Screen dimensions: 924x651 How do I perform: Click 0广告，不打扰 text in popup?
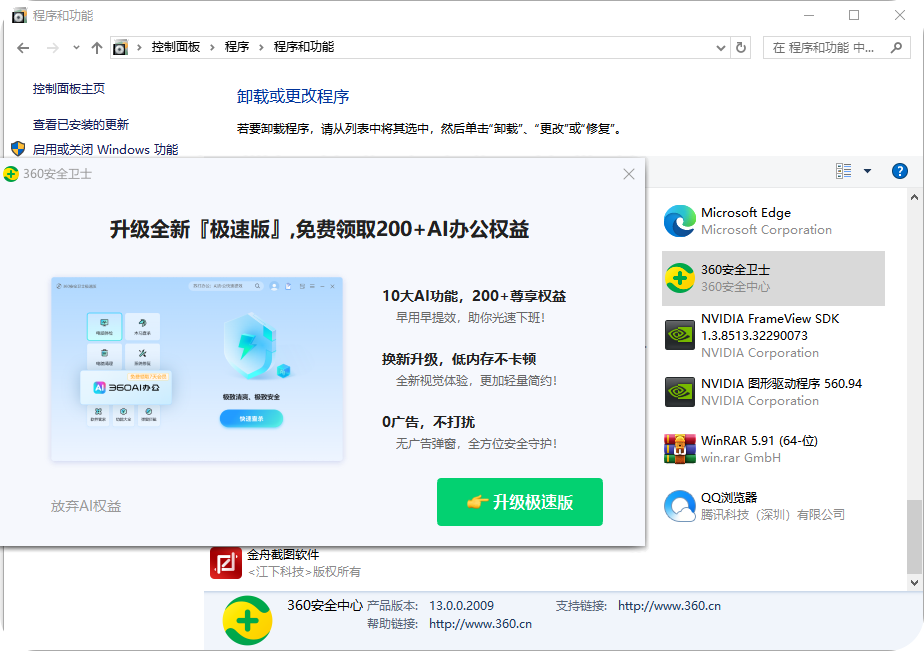point(428,422)
